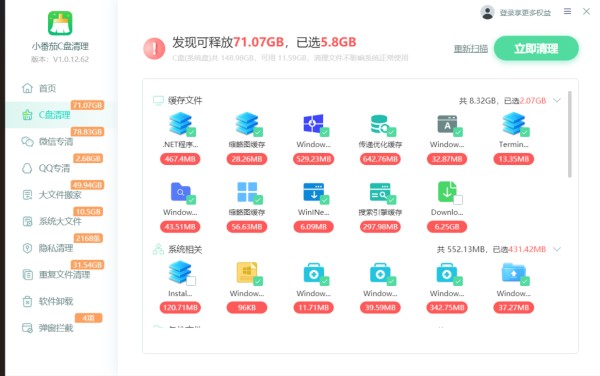
Task: Collapse the 缓存文件 section chevron
Action: click(x=557, y=101)
